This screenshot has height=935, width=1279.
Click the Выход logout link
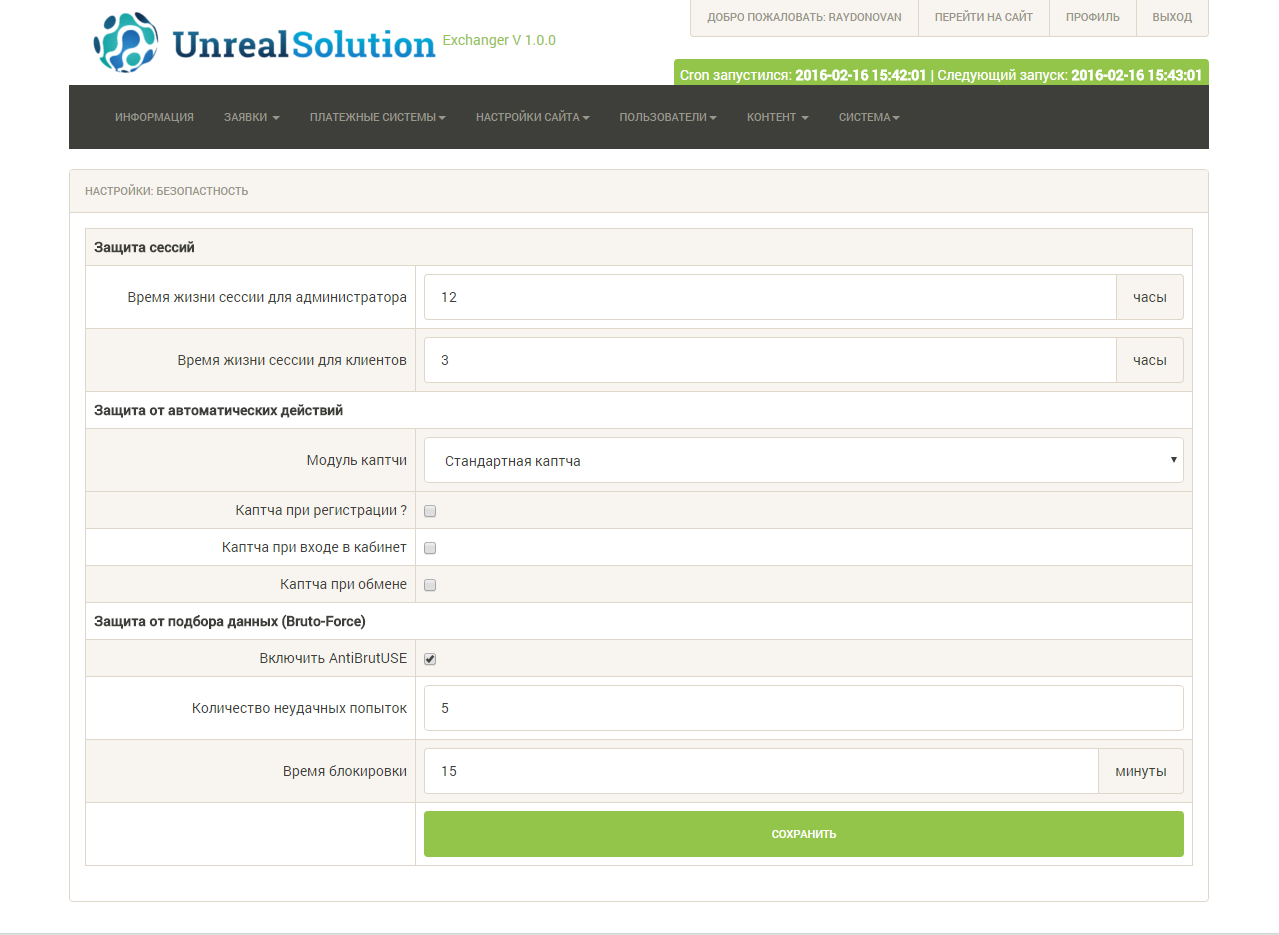1171,18
